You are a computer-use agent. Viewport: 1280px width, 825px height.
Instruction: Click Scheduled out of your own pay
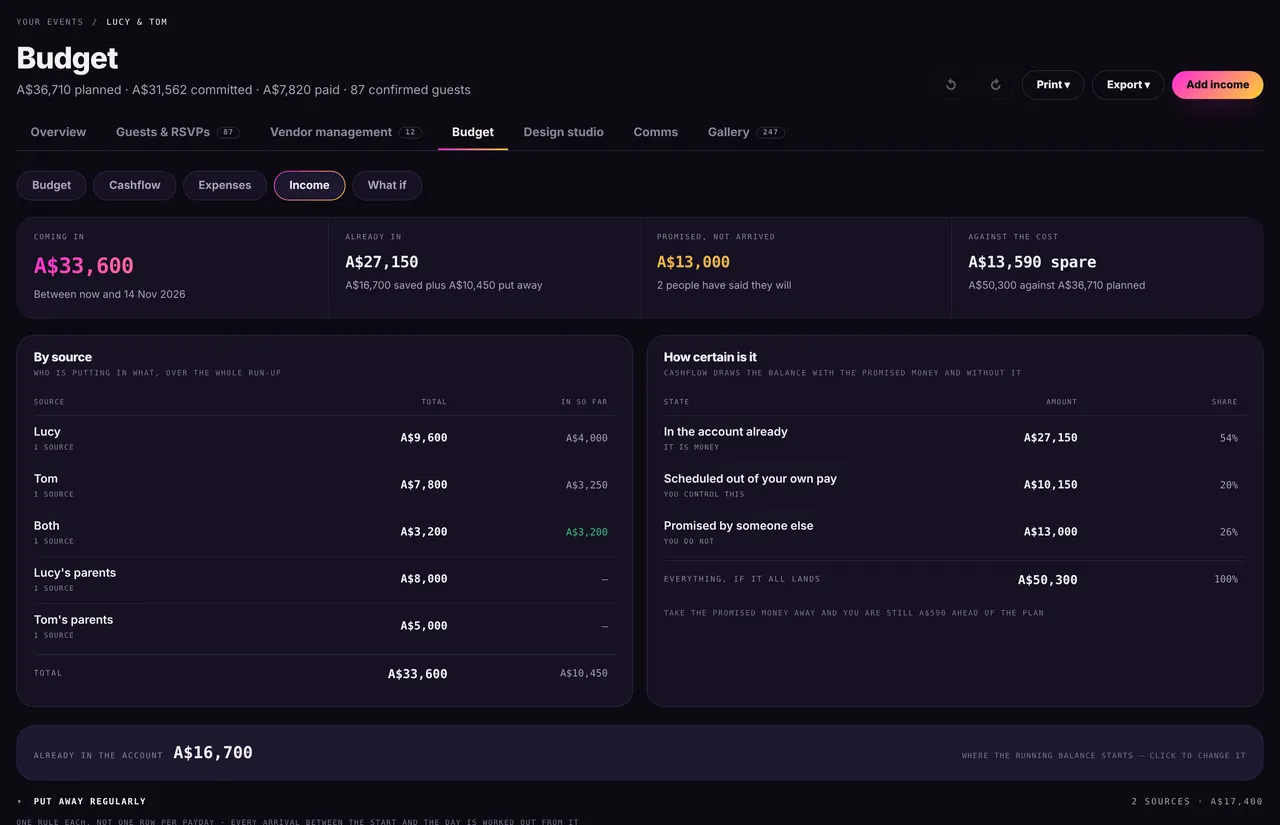click(750, 479)
